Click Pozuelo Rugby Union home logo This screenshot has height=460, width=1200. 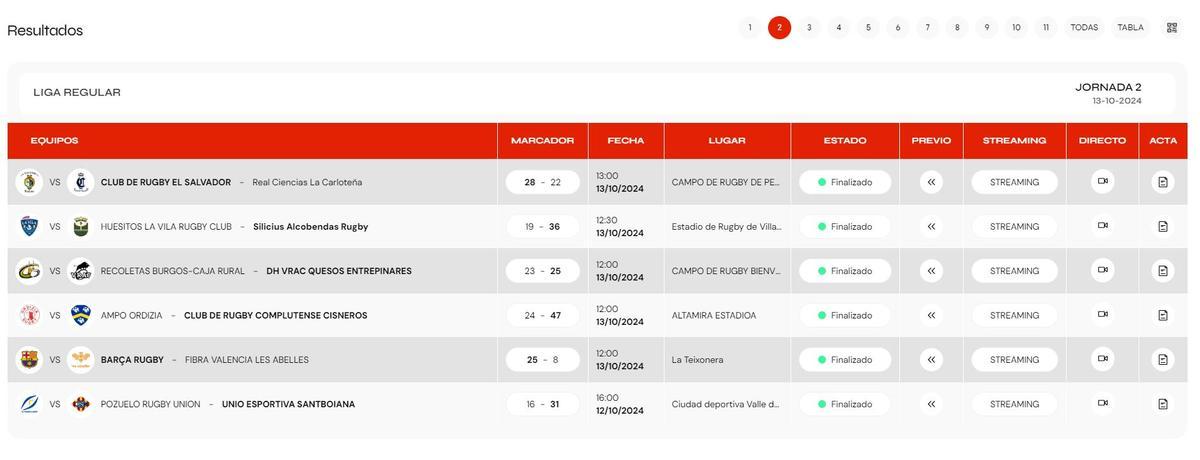tap(29, 404)
